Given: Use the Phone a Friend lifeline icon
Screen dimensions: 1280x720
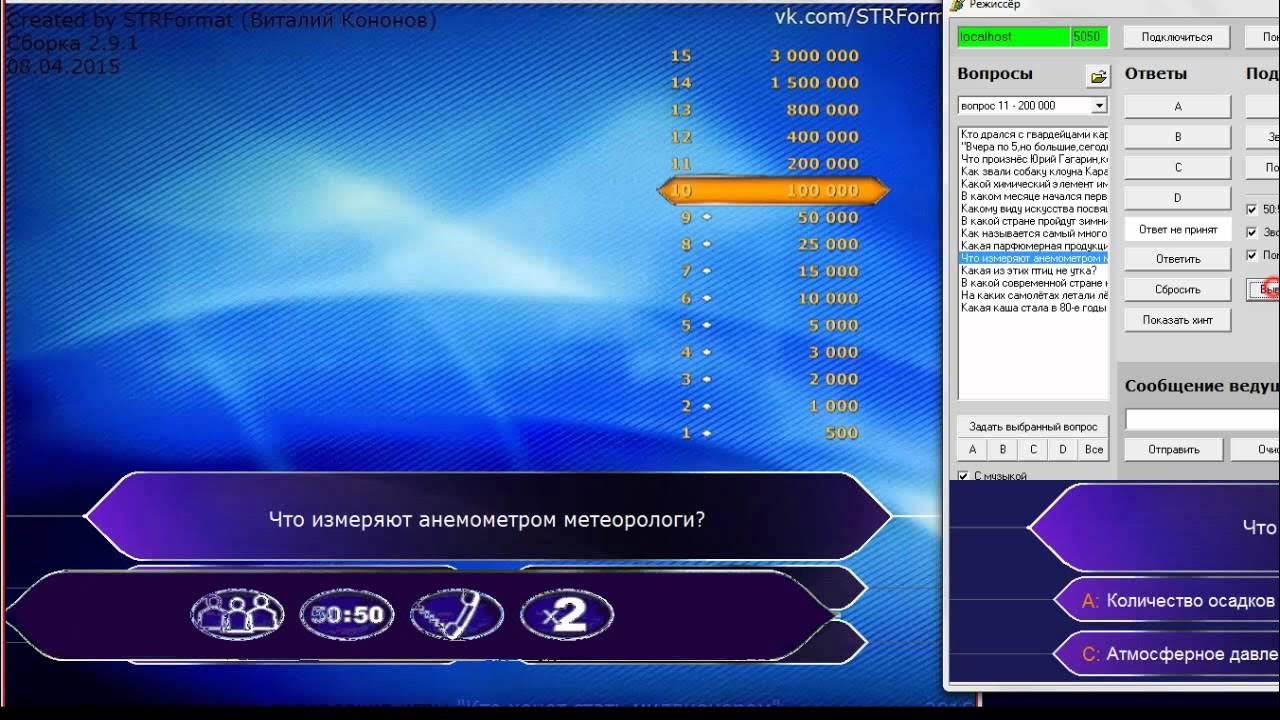Looking at the screenshot, I should (457, 614).
